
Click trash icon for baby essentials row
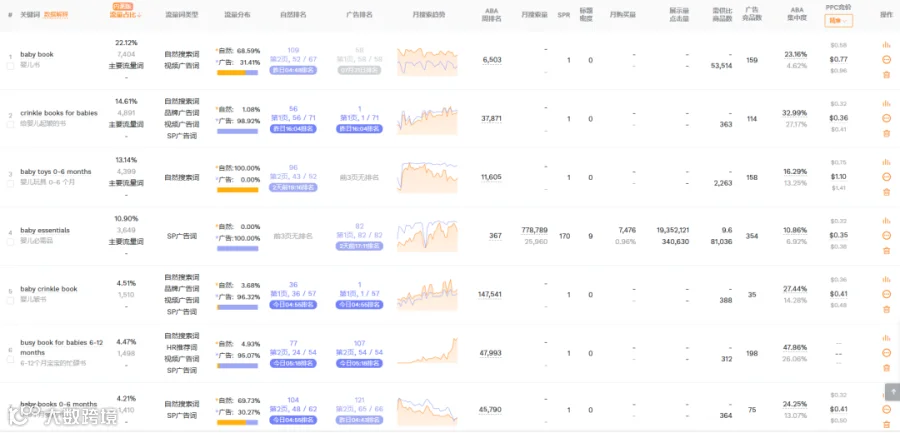[x=886, y=250]
